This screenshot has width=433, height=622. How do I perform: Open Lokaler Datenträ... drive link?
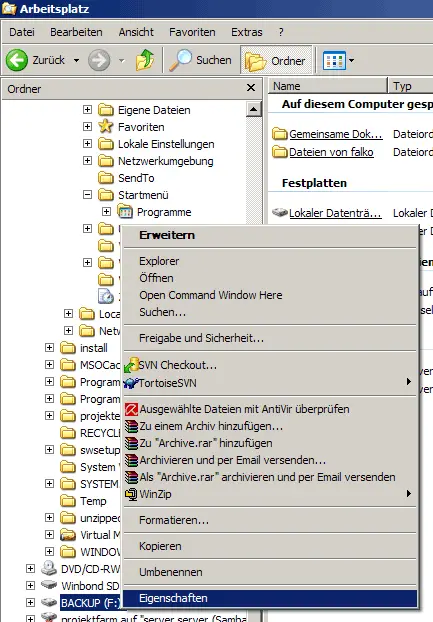[x=335, y=213]
